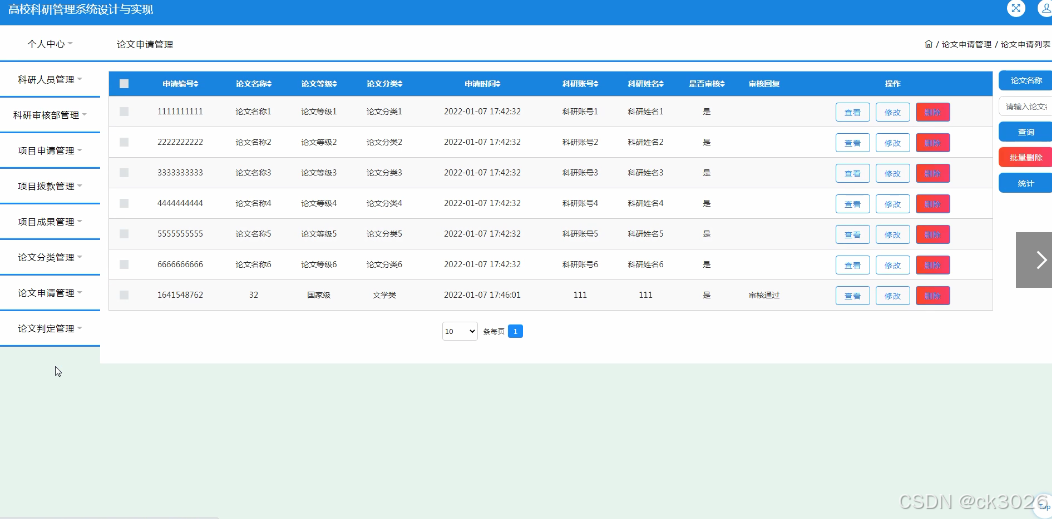
Task: Check the row 1641548762 checkbox
Action: point(124,295)
